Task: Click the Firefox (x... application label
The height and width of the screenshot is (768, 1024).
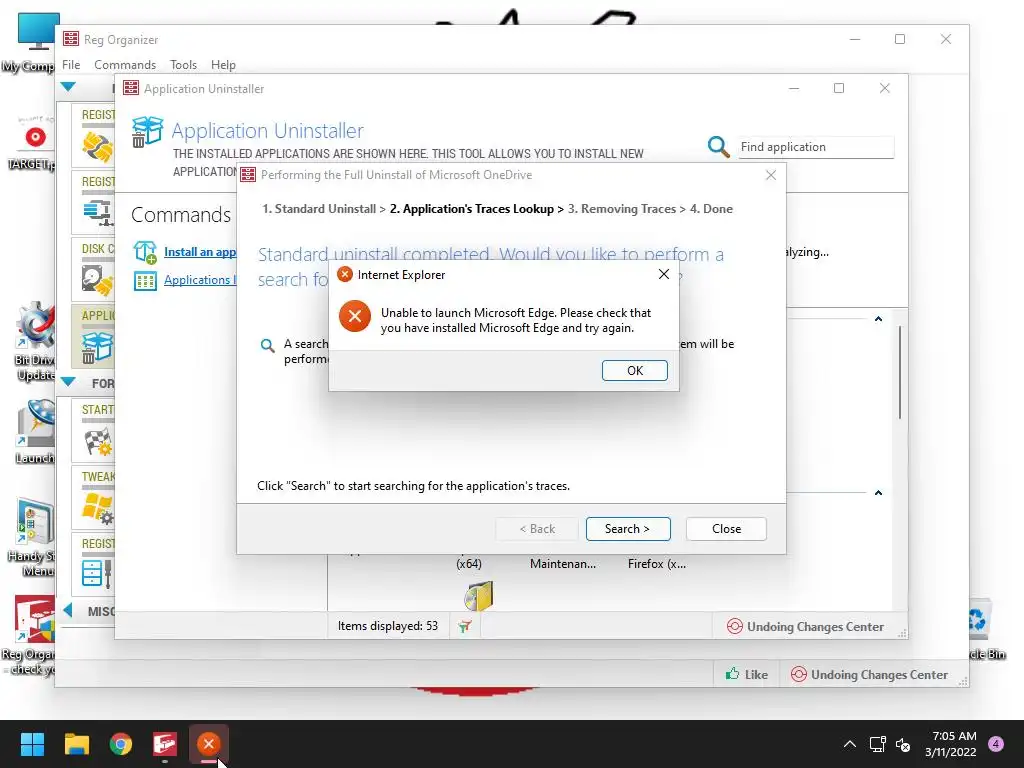Action: coord(657,564)
